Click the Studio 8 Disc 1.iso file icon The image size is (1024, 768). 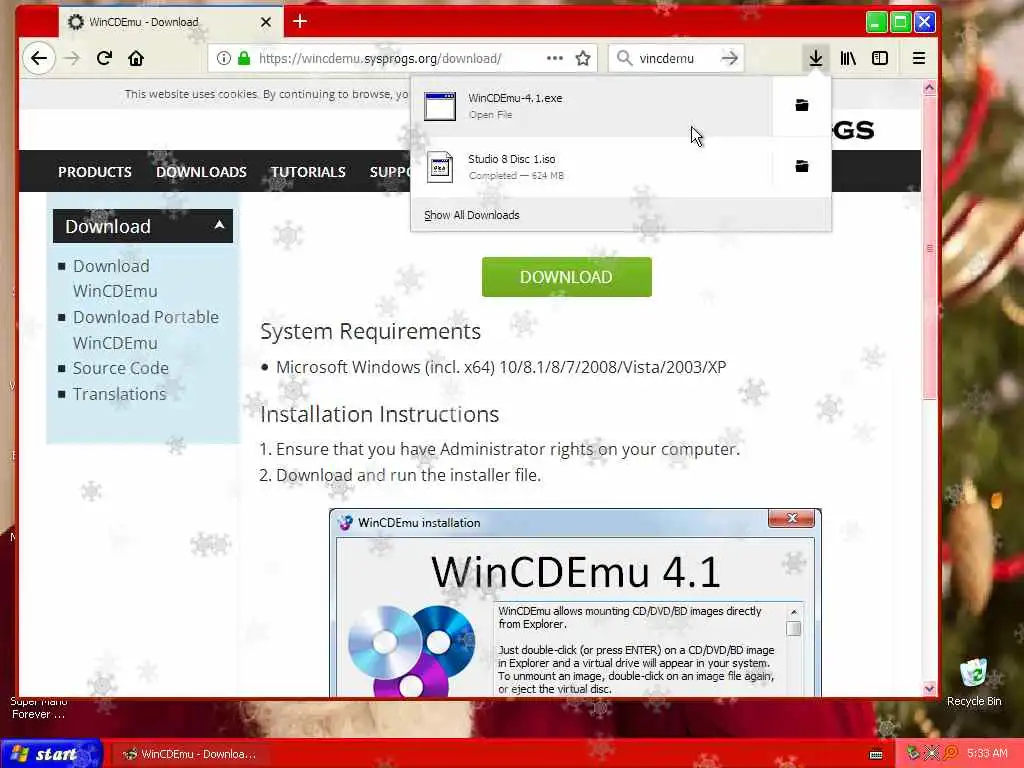(440, 167)
